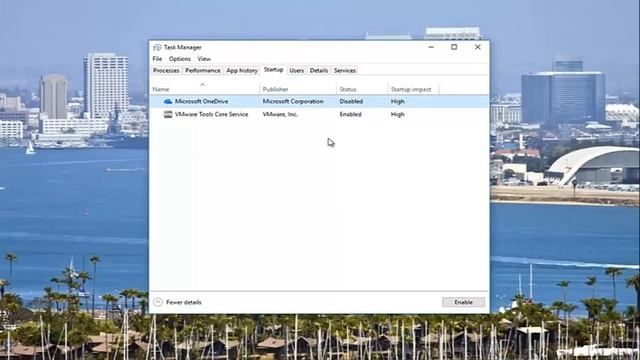
Task: Click the Disabled status of OneDrive
Action: (351, 101)
